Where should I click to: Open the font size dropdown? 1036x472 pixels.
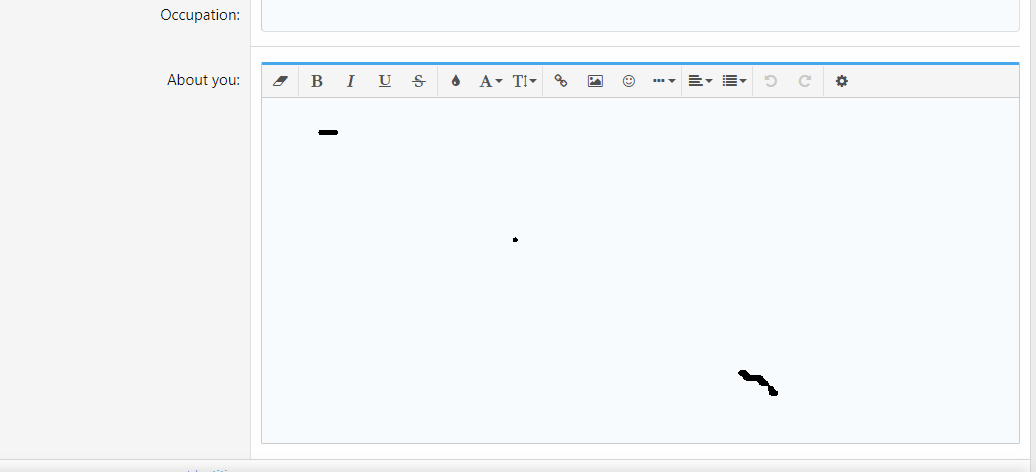[524, 81]
